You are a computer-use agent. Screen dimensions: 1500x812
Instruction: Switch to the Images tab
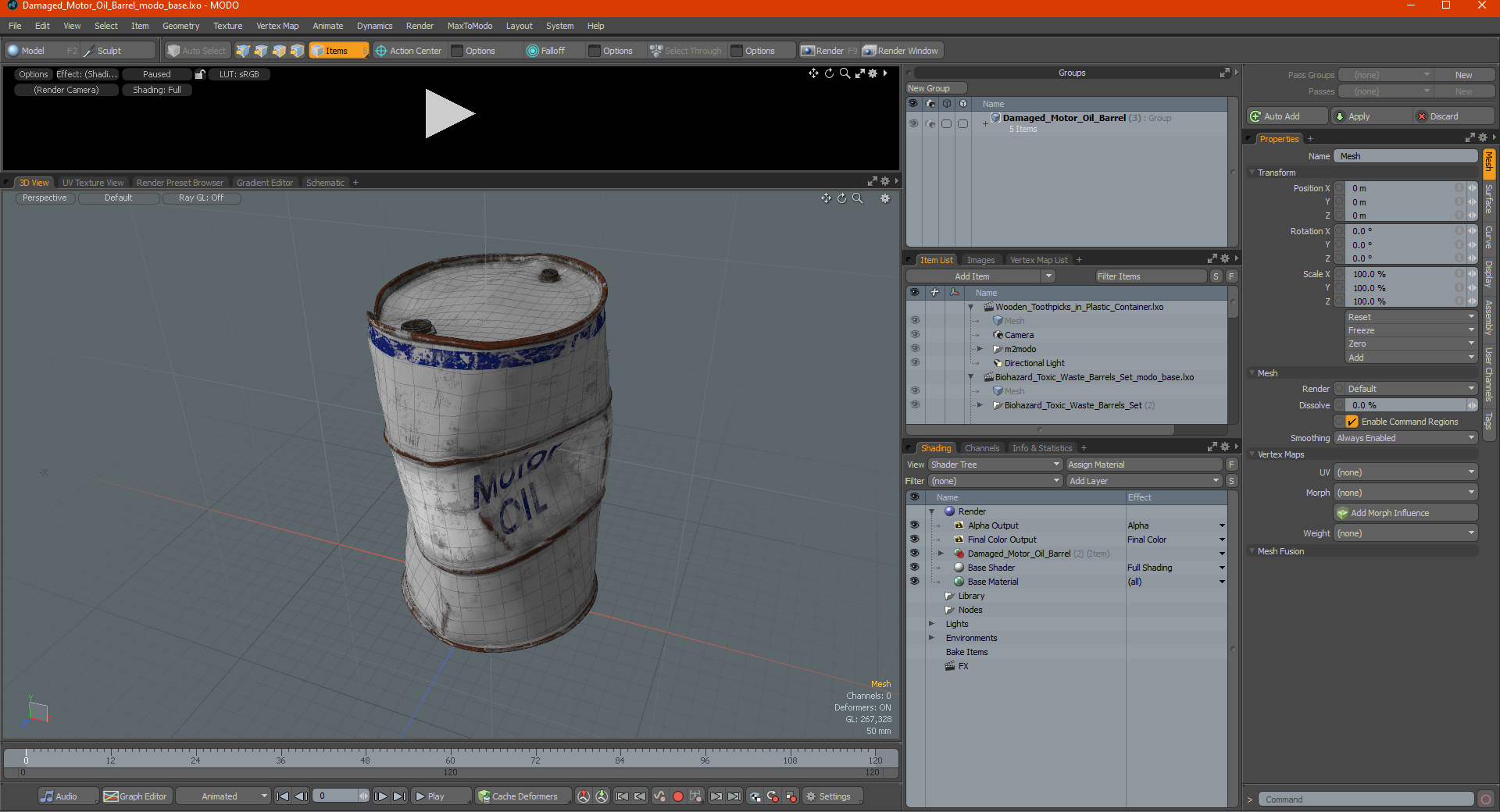980,260
